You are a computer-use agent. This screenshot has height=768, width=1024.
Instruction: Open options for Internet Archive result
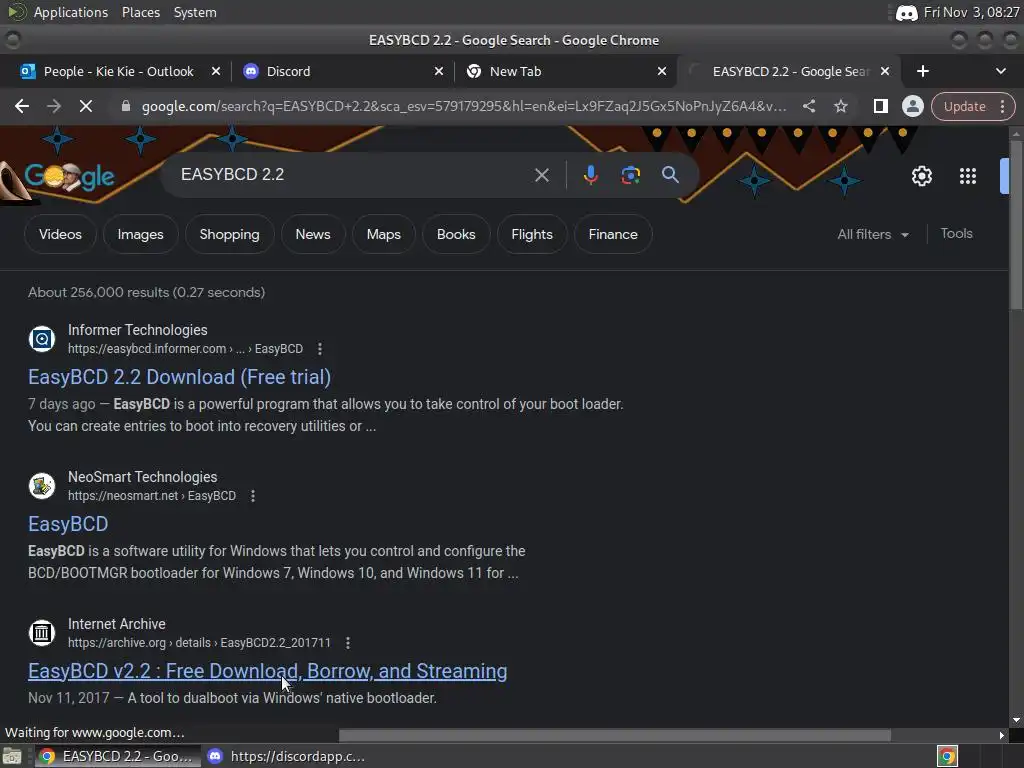(347, 643)
